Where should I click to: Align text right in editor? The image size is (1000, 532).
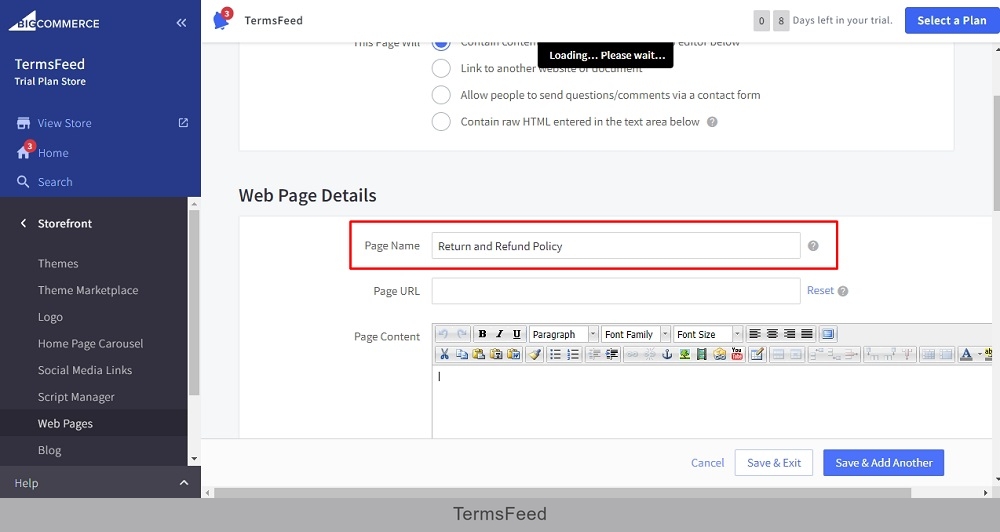[x=790, y=334]
